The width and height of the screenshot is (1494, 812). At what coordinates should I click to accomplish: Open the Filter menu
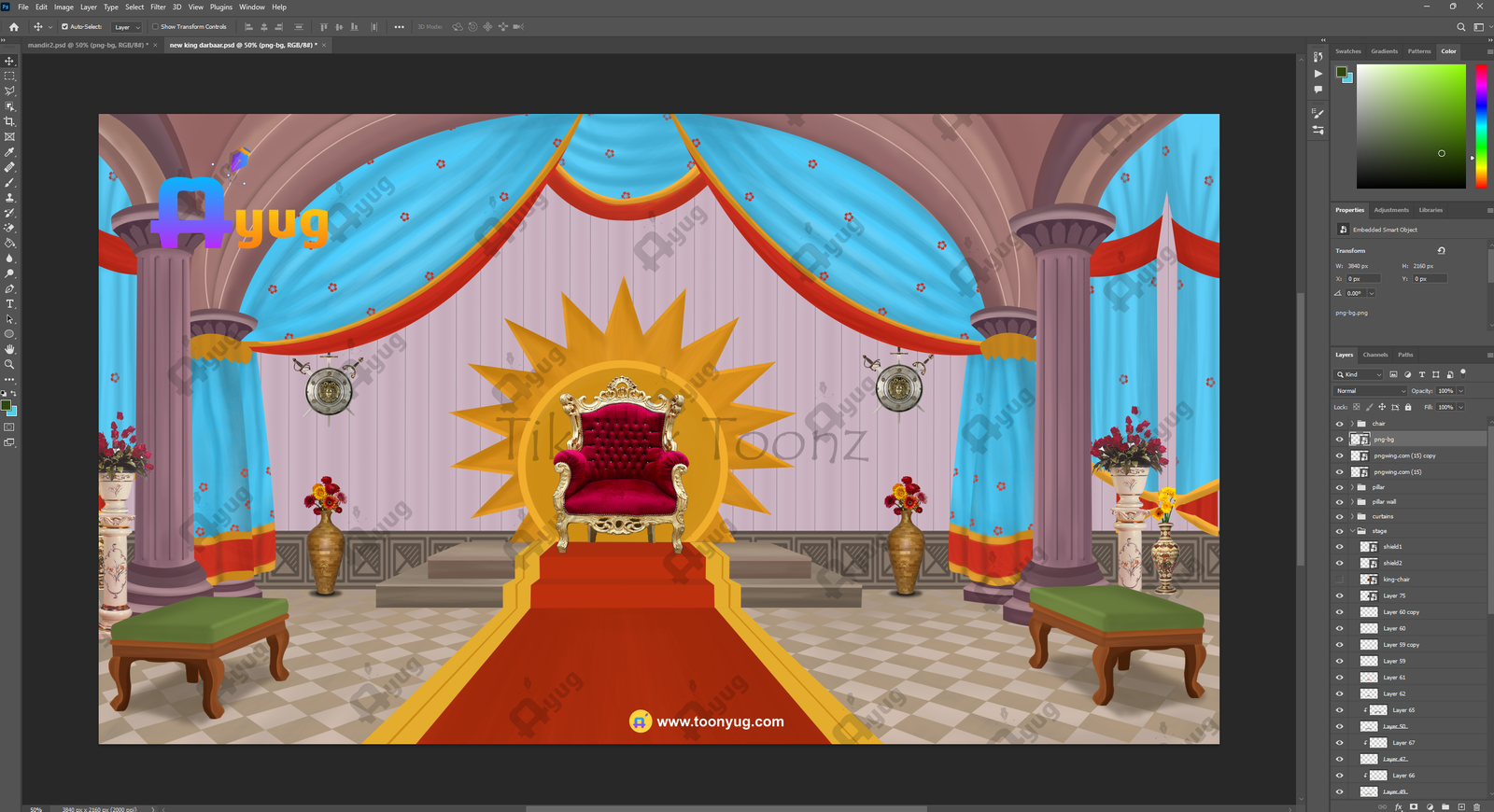tap(158, 7)
